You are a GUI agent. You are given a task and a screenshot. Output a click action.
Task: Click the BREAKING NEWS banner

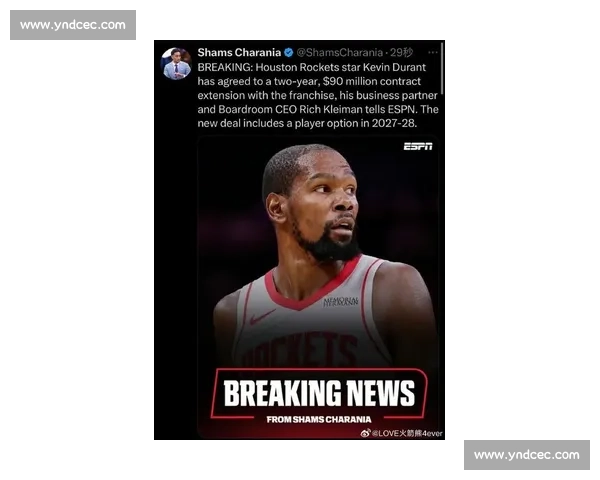tap(318, 392)
